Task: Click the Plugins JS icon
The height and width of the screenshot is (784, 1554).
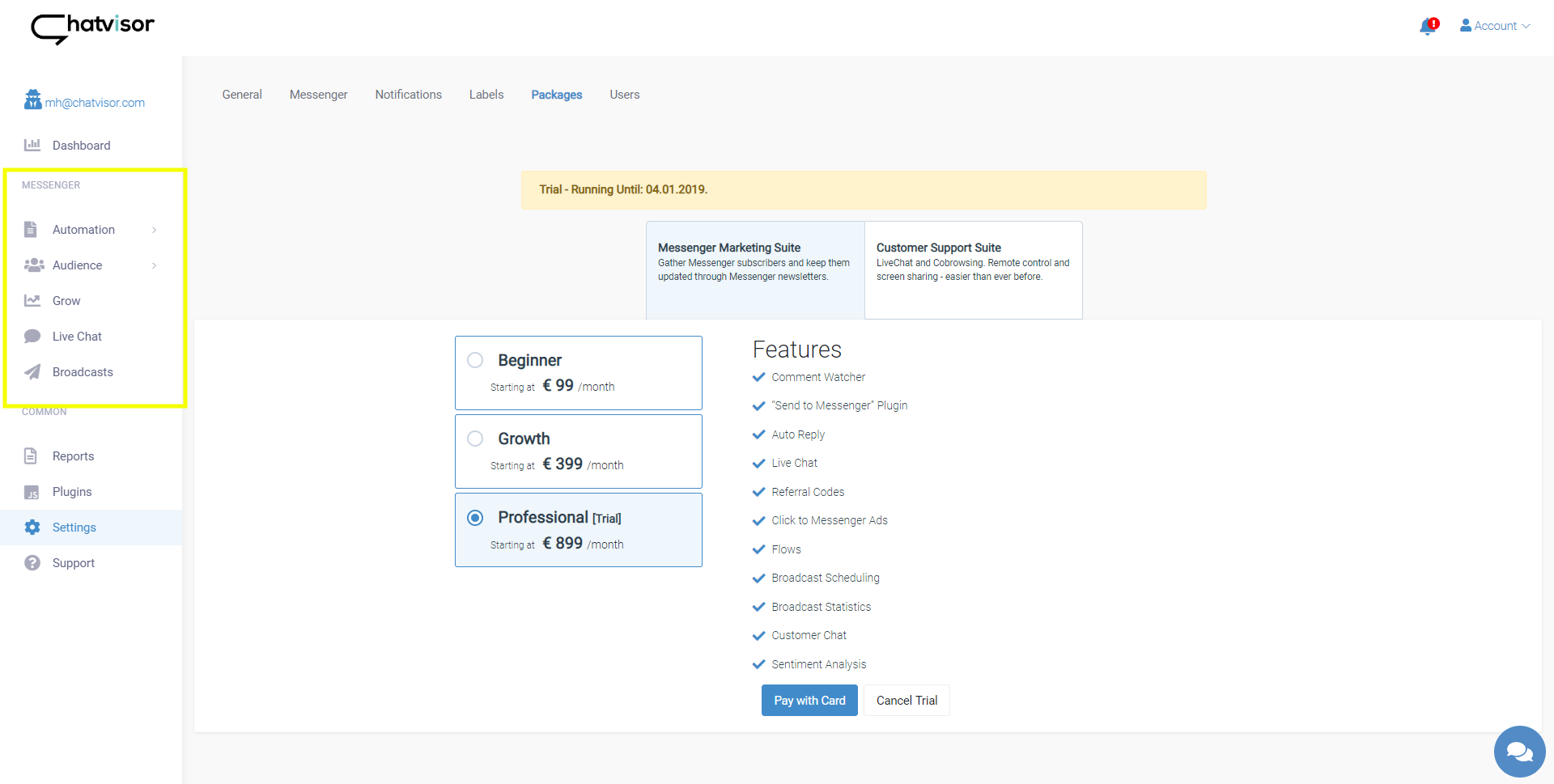Action: (32, 492)
